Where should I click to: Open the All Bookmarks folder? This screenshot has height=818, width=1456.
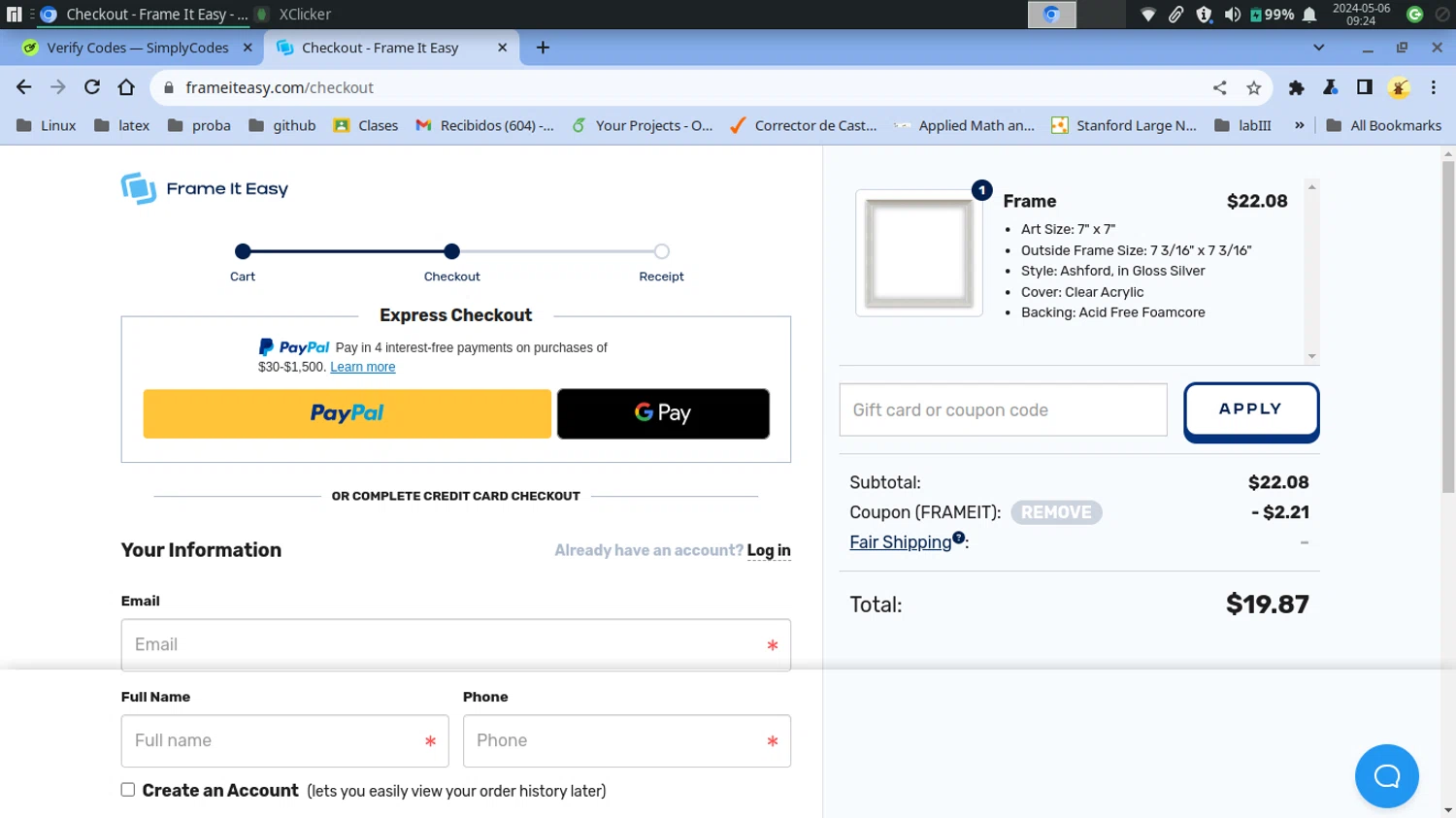1383,125
